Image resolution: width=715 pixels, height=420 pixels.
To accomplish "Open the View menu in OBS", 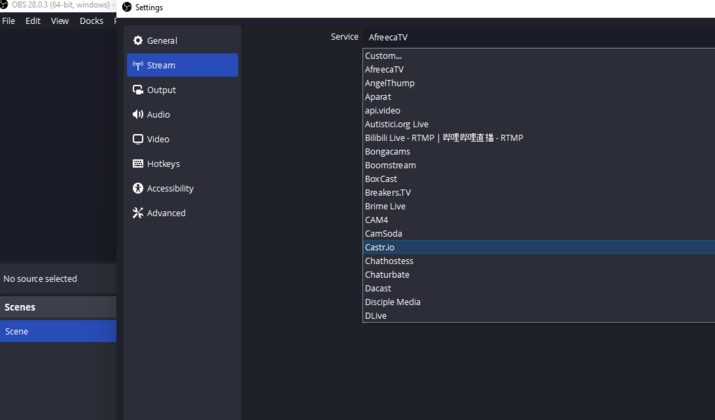I will tap(60, 21).
